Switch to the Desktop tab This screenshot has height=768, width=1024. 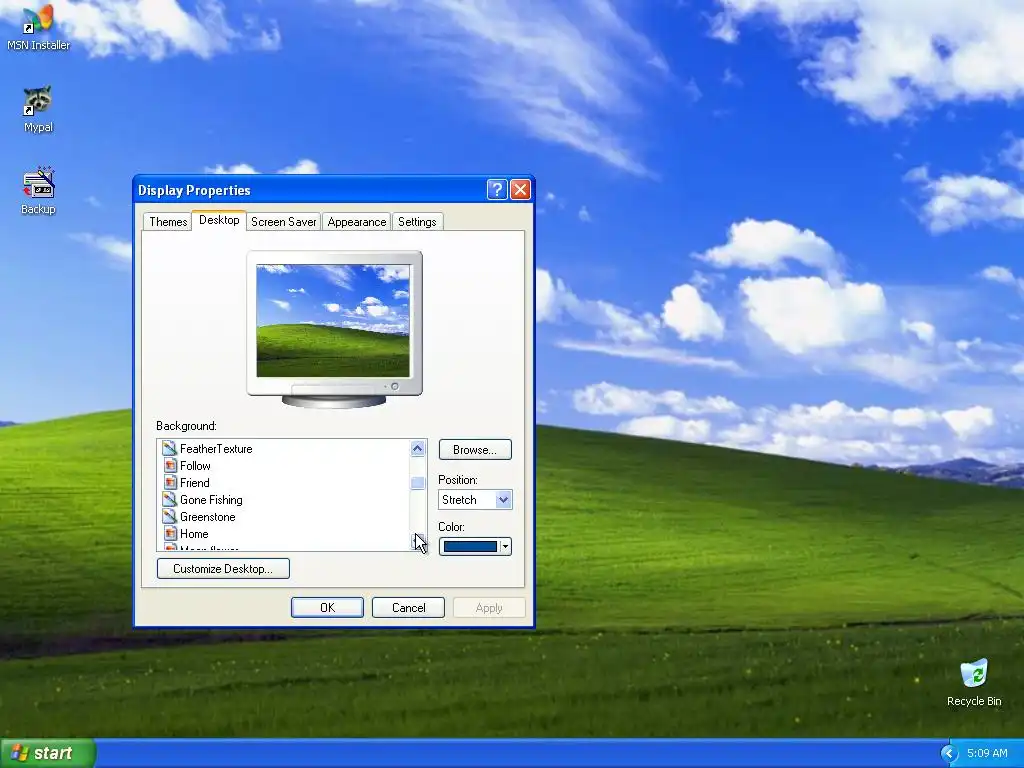pos(219,220)
